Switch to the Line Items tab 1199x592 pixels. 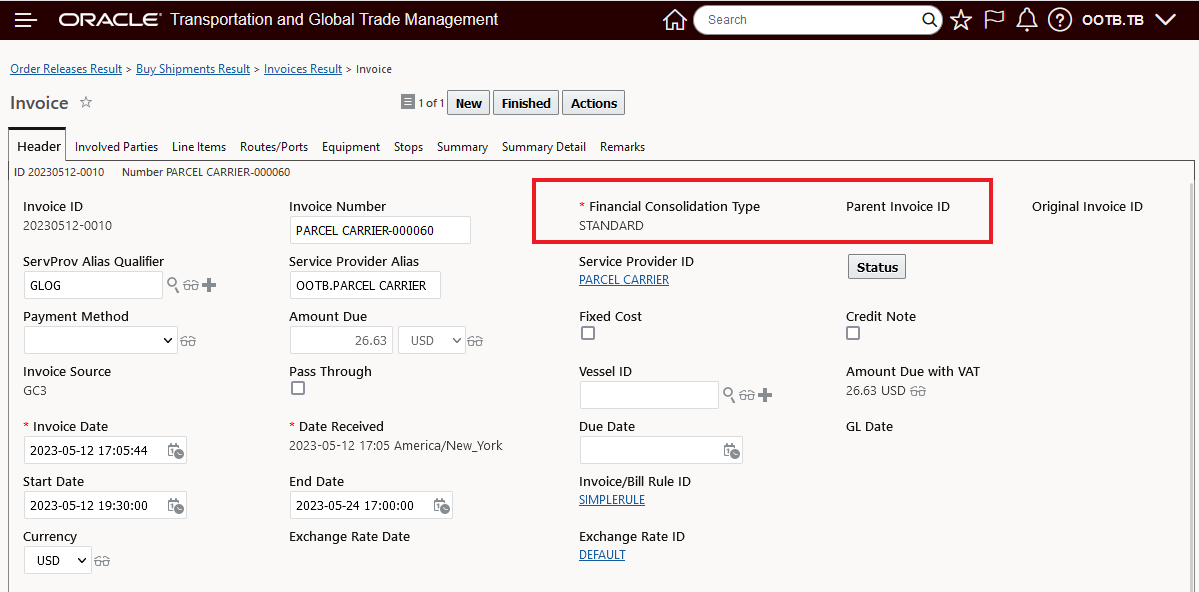[199, 147]
